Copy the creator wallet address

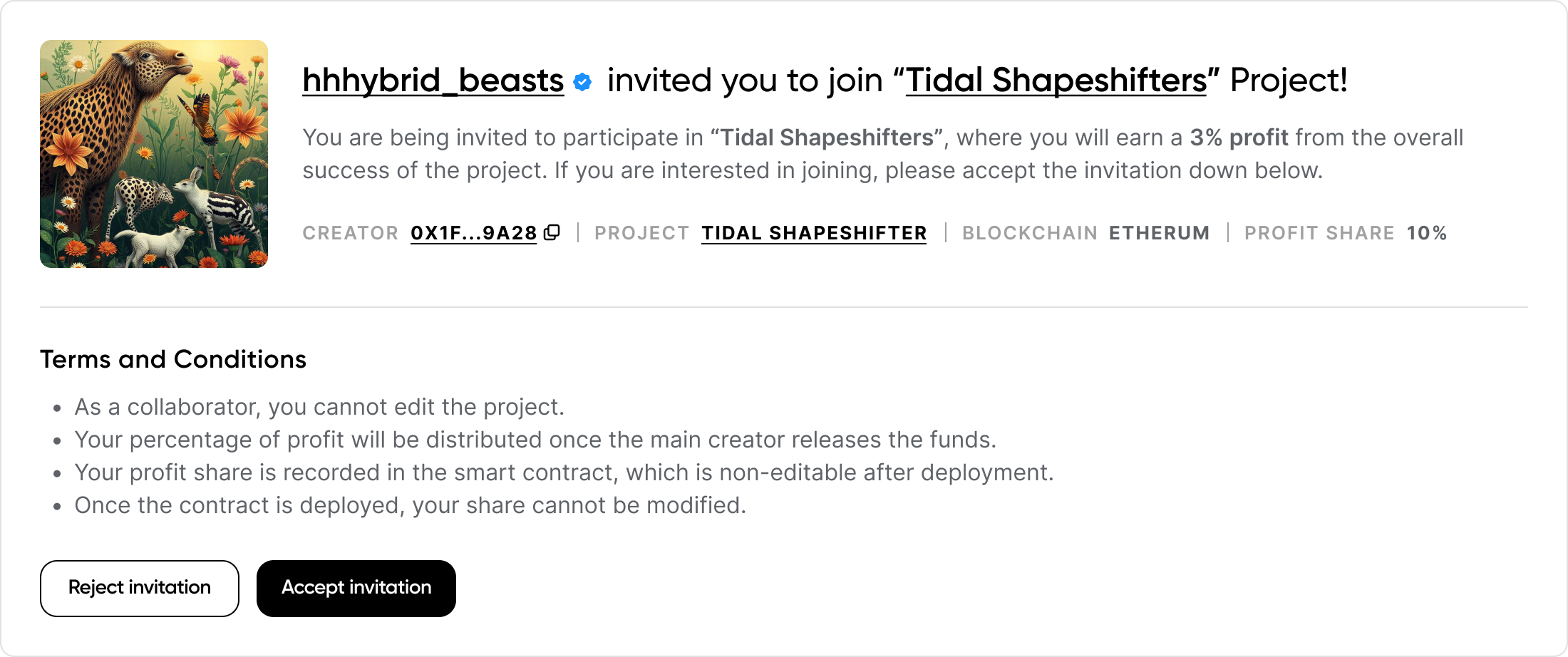[552, 233]
